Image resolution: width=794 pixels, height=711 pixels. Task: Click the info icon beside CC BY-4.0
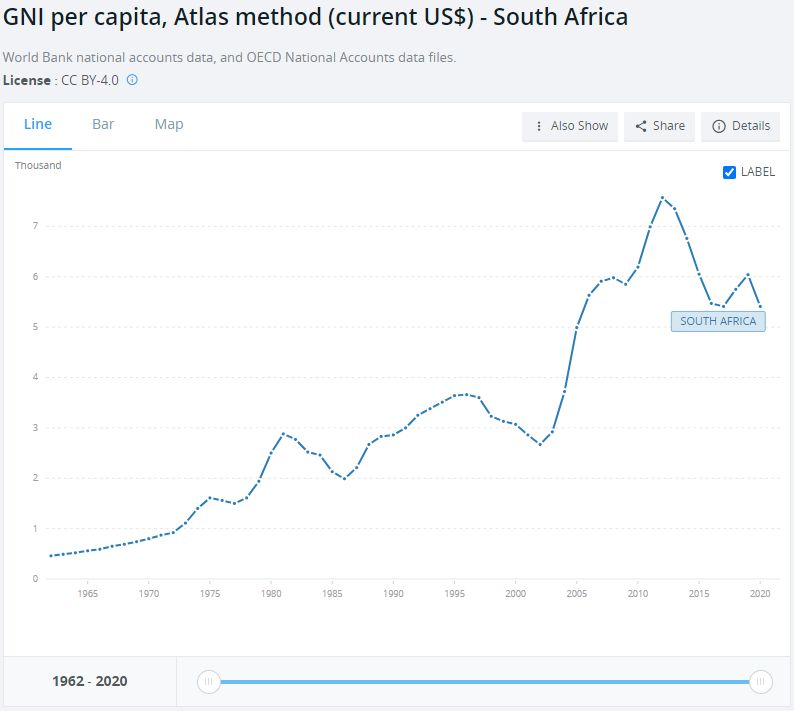pyautogui.click(x=132, y=79)
